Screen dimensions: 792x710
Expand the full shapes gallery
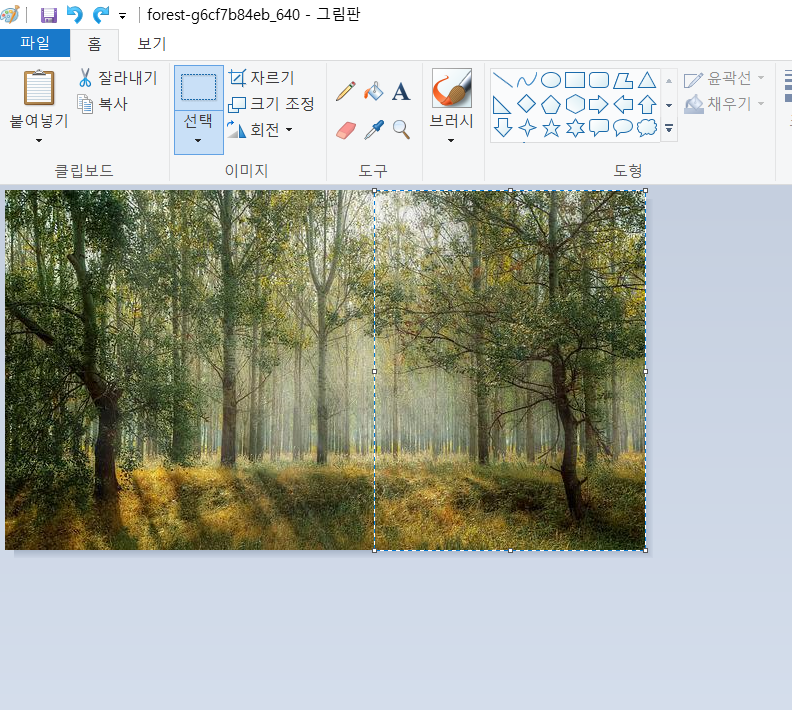[669, 128]
